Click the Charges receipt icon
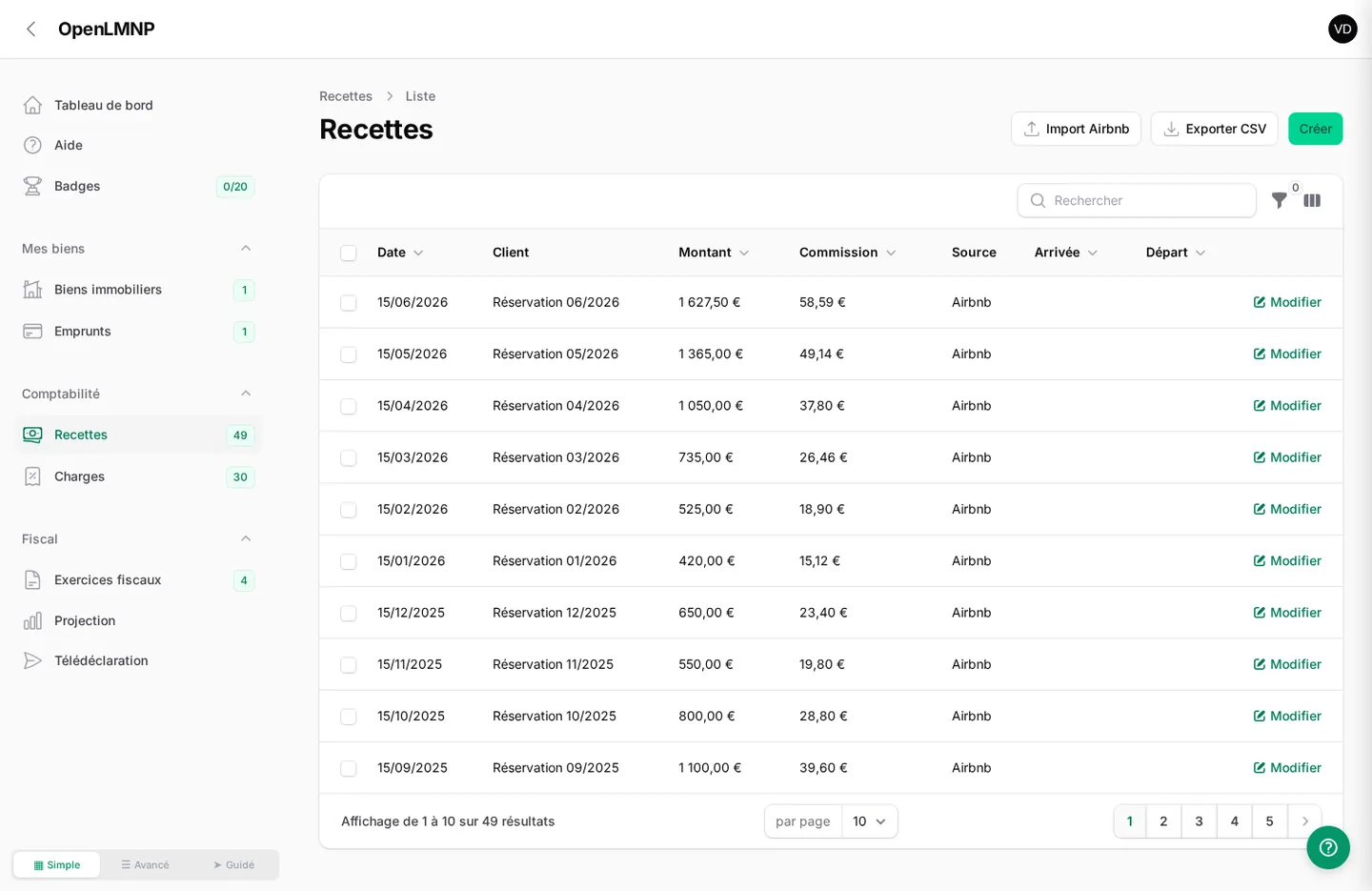This screenshot has width=1372, height=891. pyautogui.click(x=32, y=476)
